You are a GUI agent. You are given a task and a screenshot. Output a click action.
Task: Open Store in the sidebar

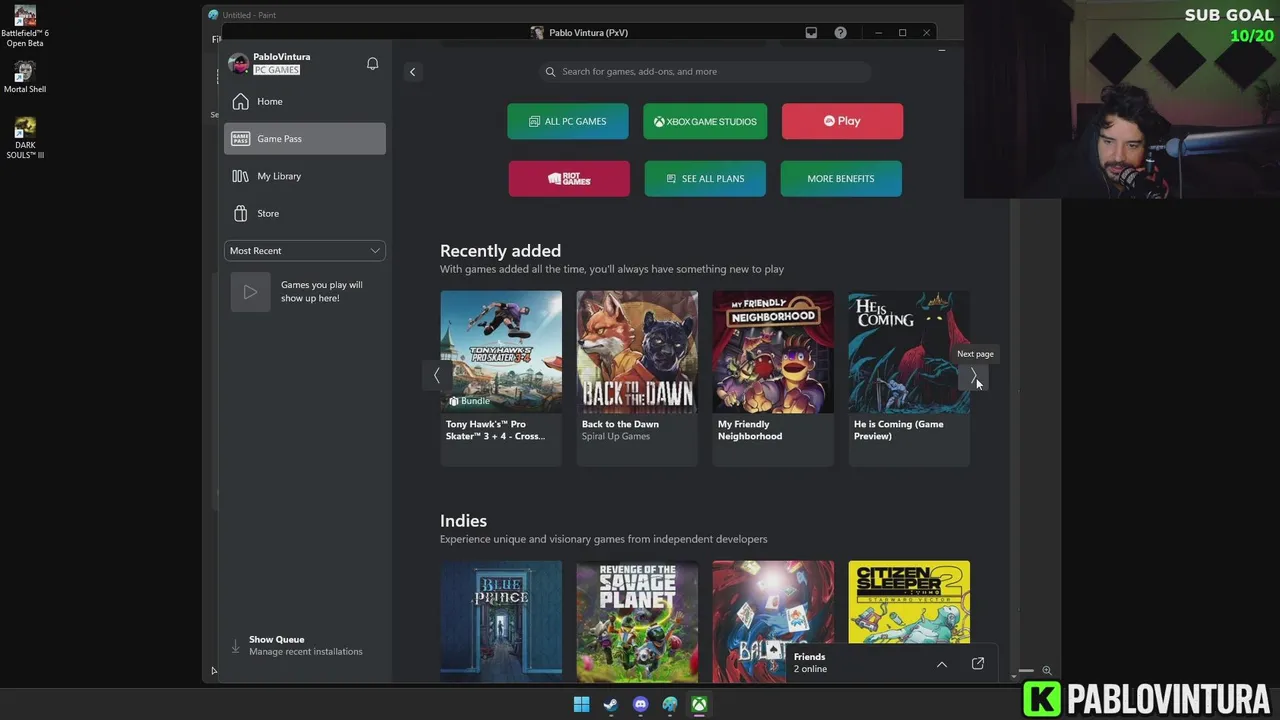(305, 213)
